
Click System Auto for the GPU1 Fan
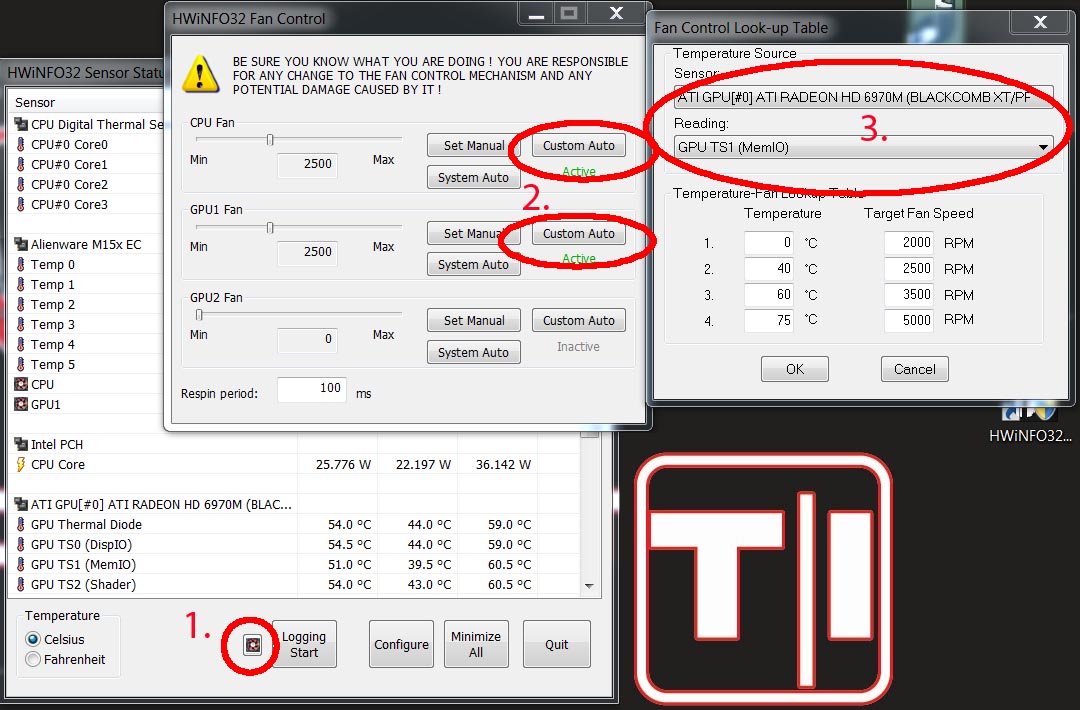[x=474, y=264]
